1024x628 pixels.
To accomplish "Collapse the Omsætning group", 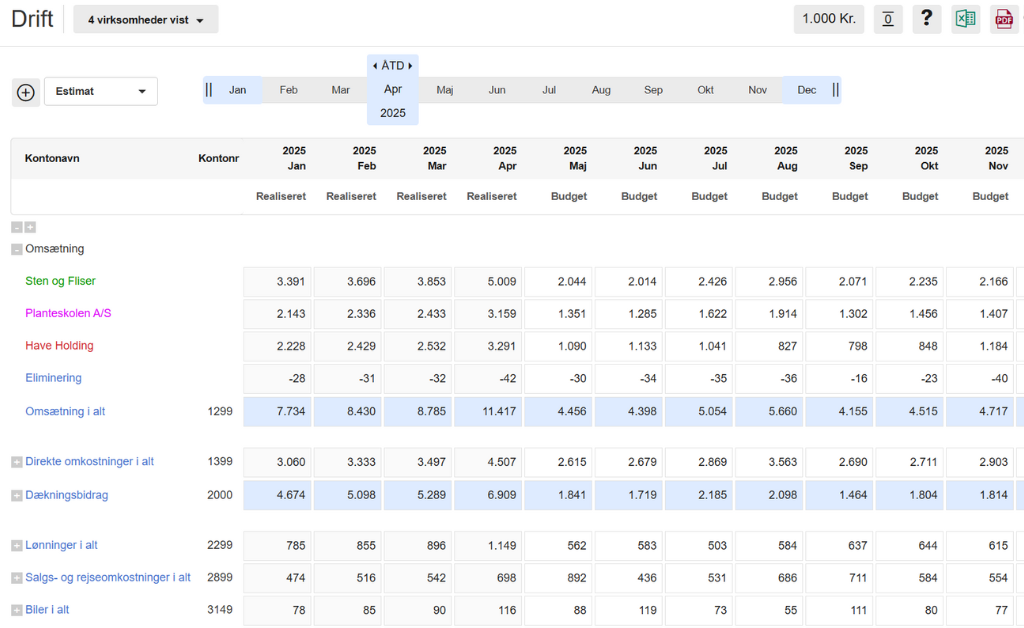I will (17, 249).
